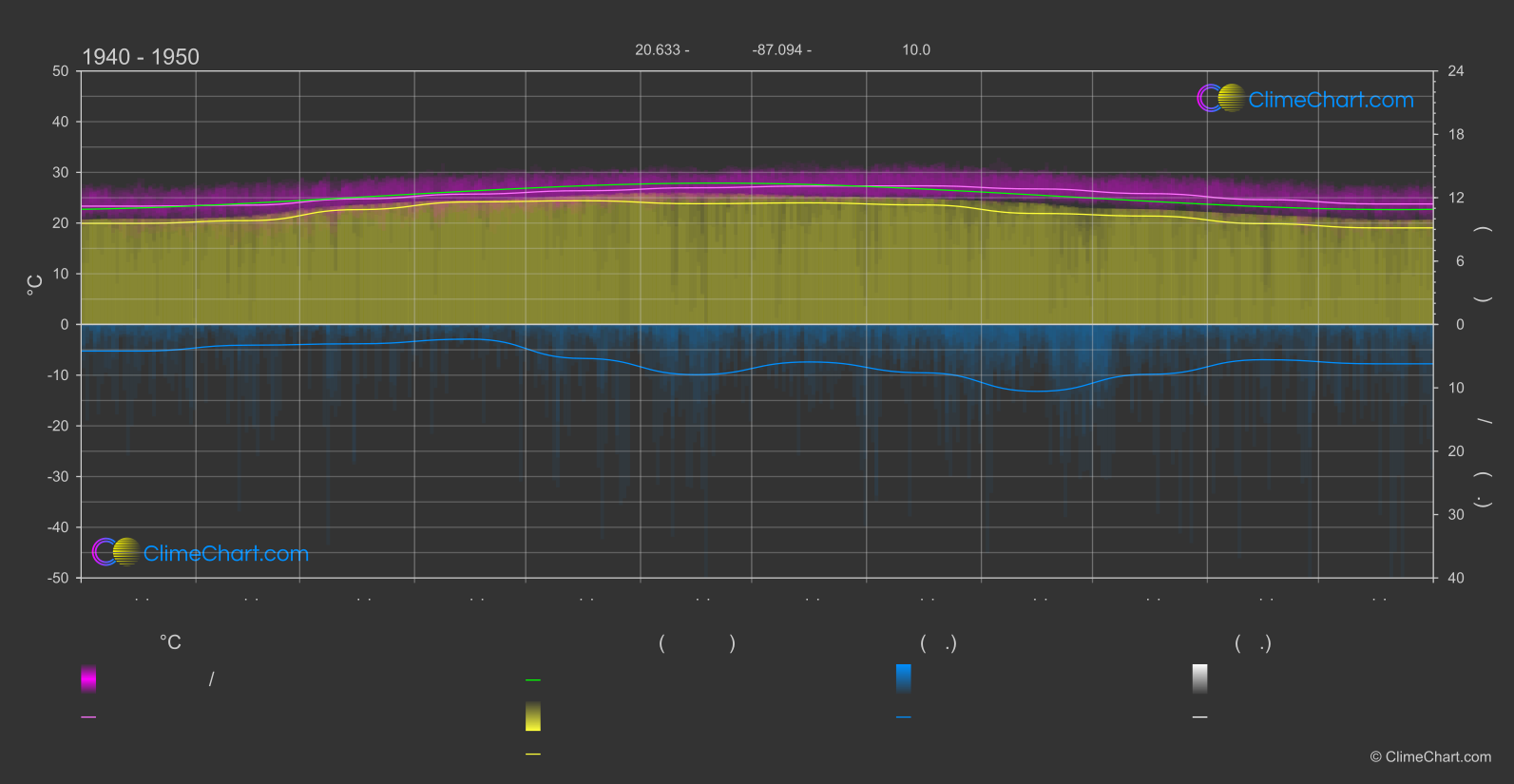Screen dimensions: 1514x784
Task: Select the elevation value 10.0
Action: (x=916, y=49)
